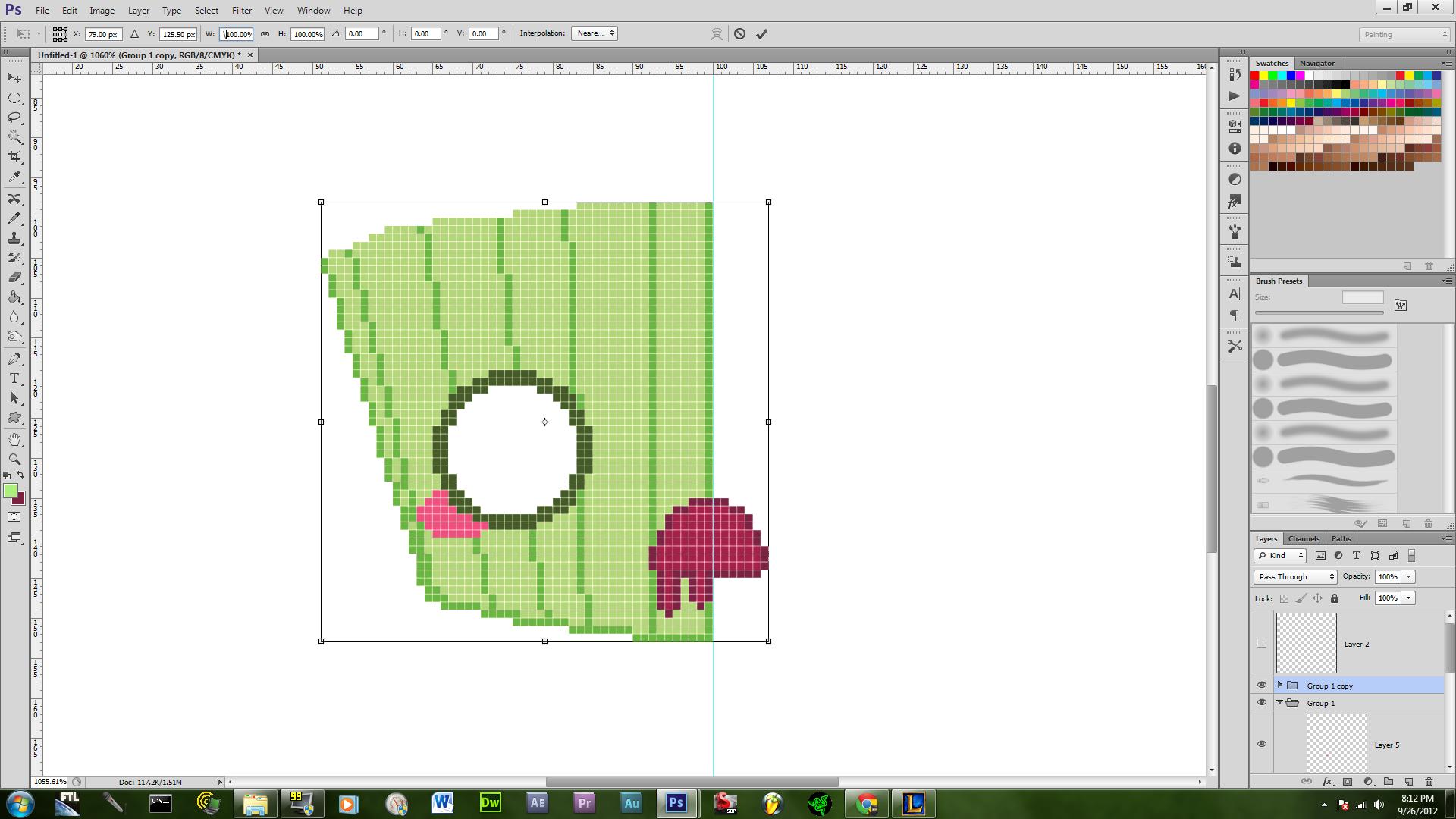1456x819 pixels.
Task: Switch to the Channels tab
Action: coord(1304,538)
